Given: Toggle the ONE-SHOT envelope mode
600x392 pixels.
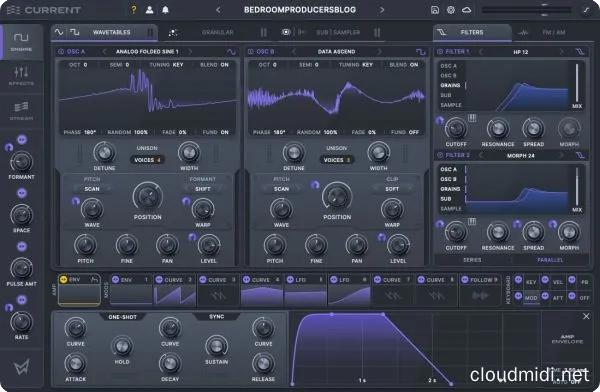Looking at the screenshot, I should (x=122, y=317).
